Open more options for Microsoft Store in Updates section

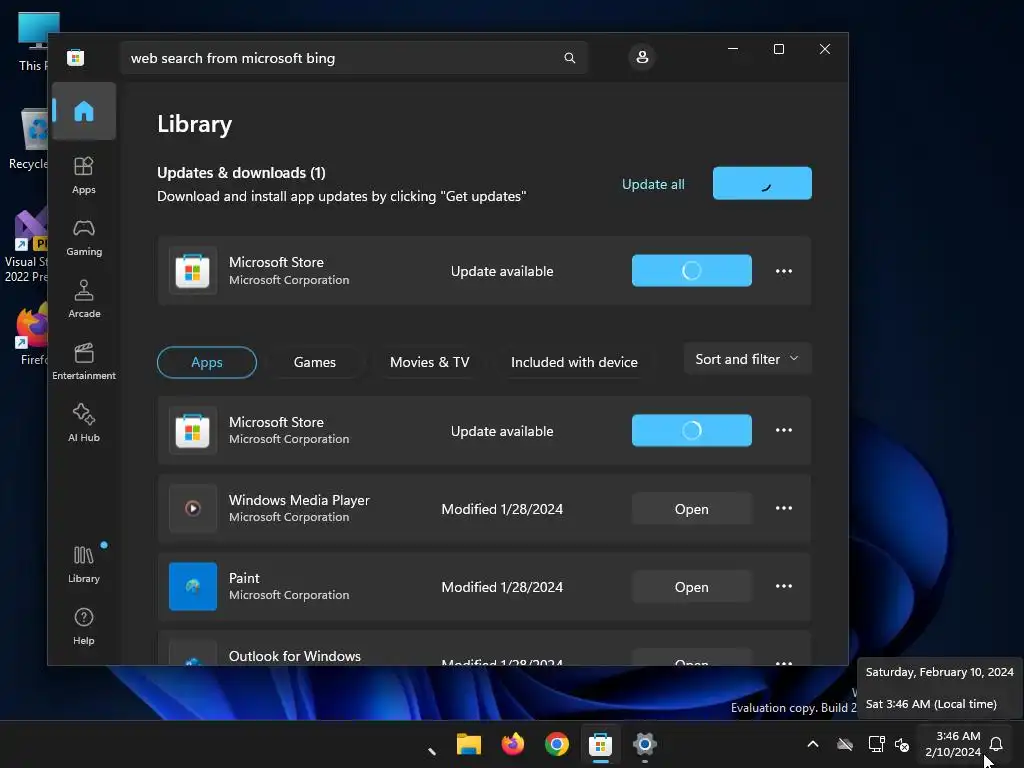tap(784, 271)
